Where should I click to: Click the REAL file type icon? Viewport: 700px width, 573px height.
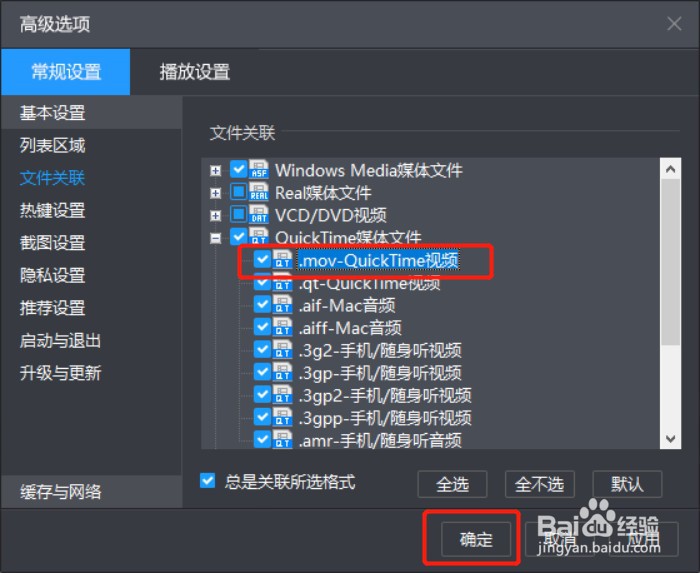(x=259, y=192)
